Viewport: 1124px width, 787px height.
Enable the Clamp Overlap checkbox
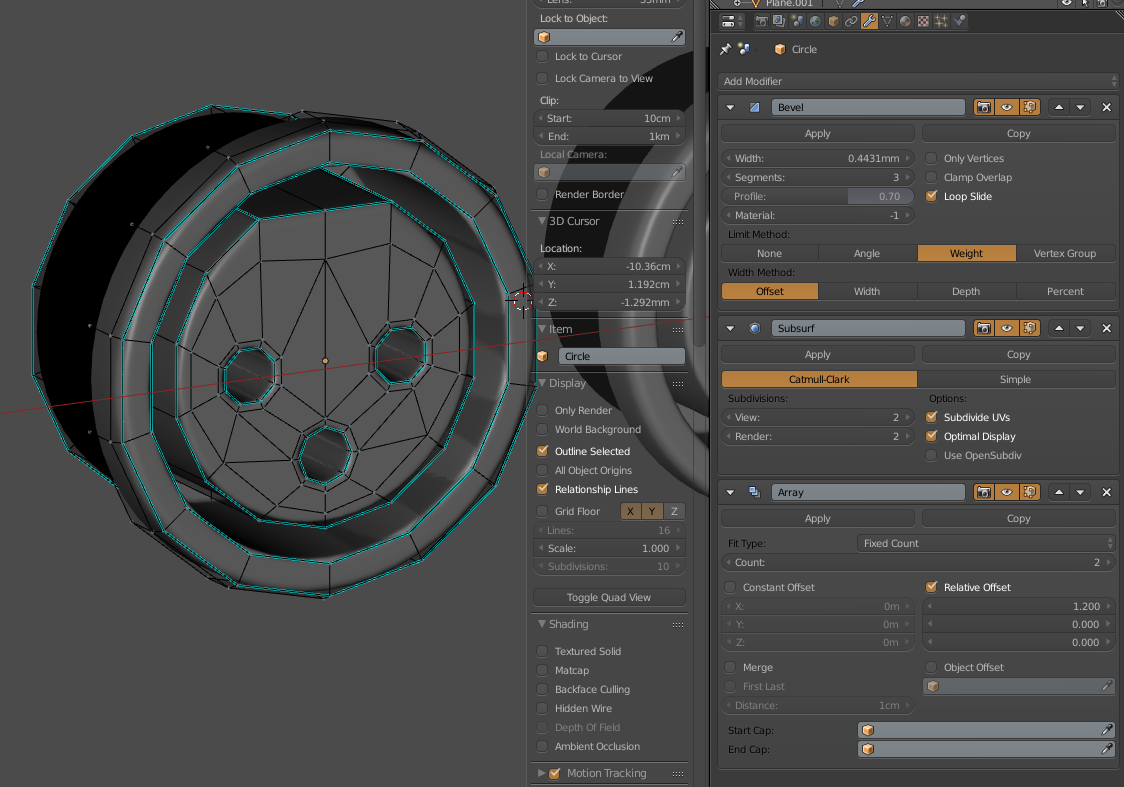pyautogui.click(x=931, y=177)
